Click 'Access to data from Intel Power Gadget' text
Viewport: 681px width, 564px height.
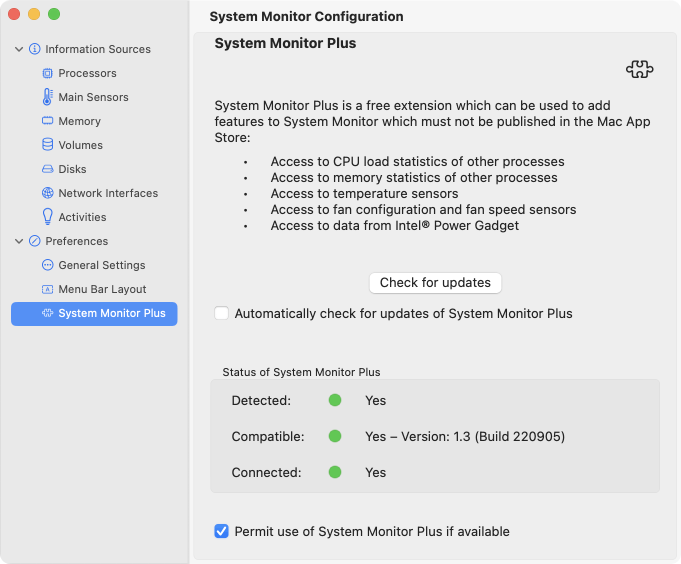(395, 225)
